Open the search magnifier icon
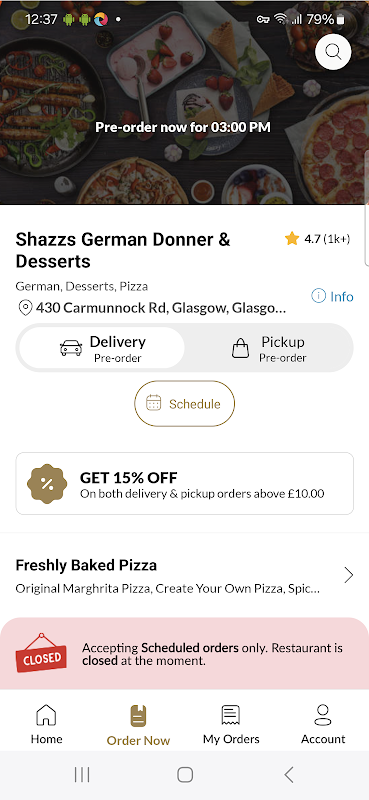Viewport: 369px width, 800px height. point(333,52)
